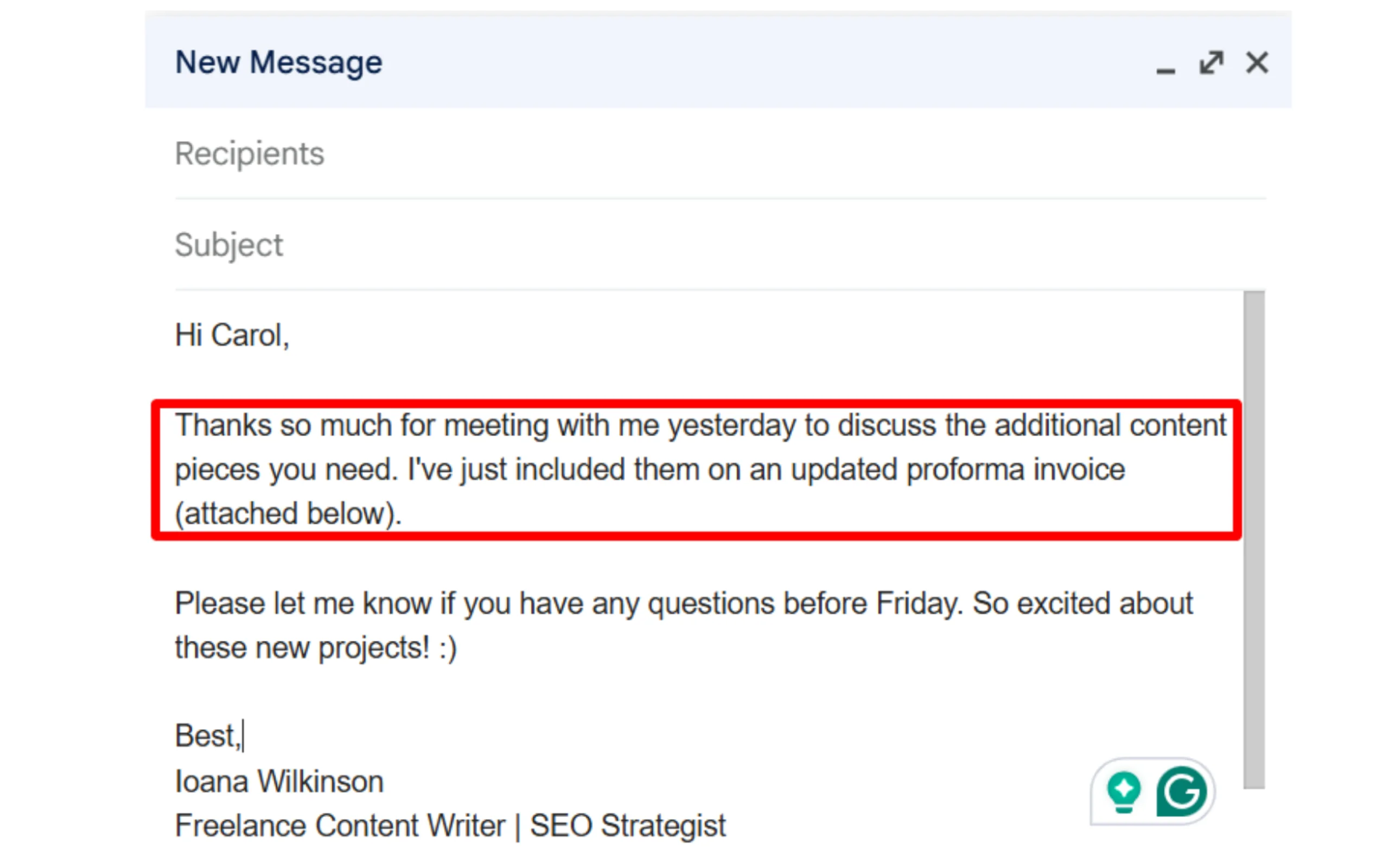
Task: Click the New Message header title
Action: coord(278,62)
